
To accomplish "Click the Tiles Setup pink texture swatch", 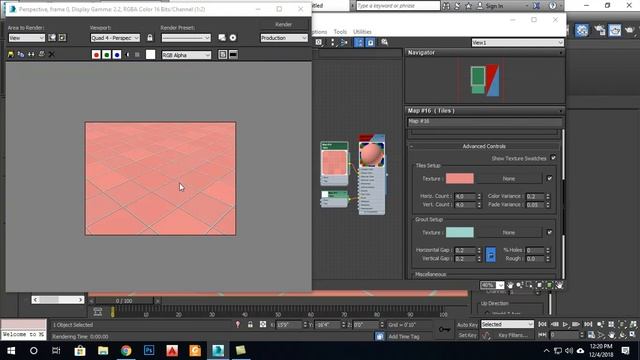I will click(460, 178).
